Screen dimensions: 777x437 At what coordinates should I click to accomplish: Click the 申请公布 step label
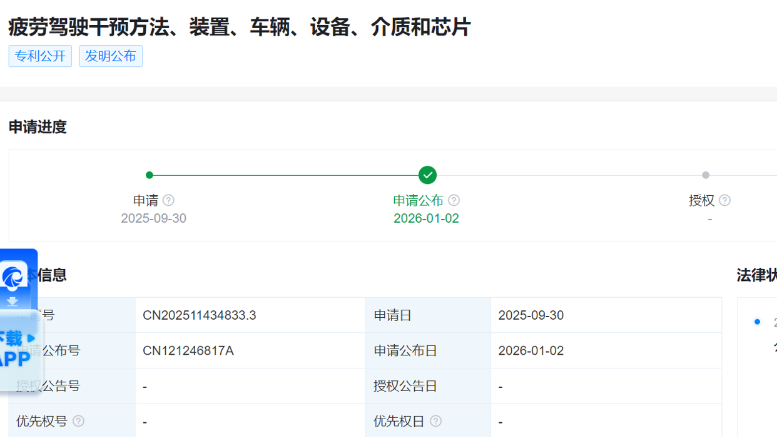pos(418,200)
